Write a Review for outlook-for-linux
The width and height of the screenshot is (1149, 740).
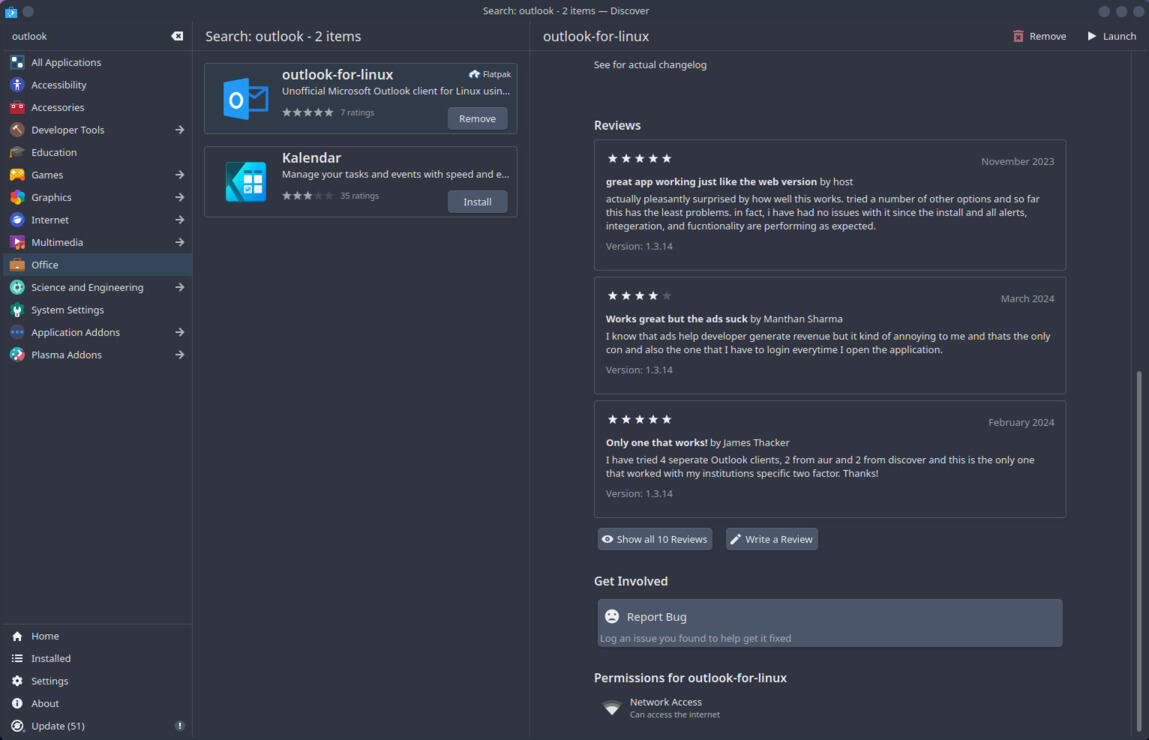tap(772, 539)
